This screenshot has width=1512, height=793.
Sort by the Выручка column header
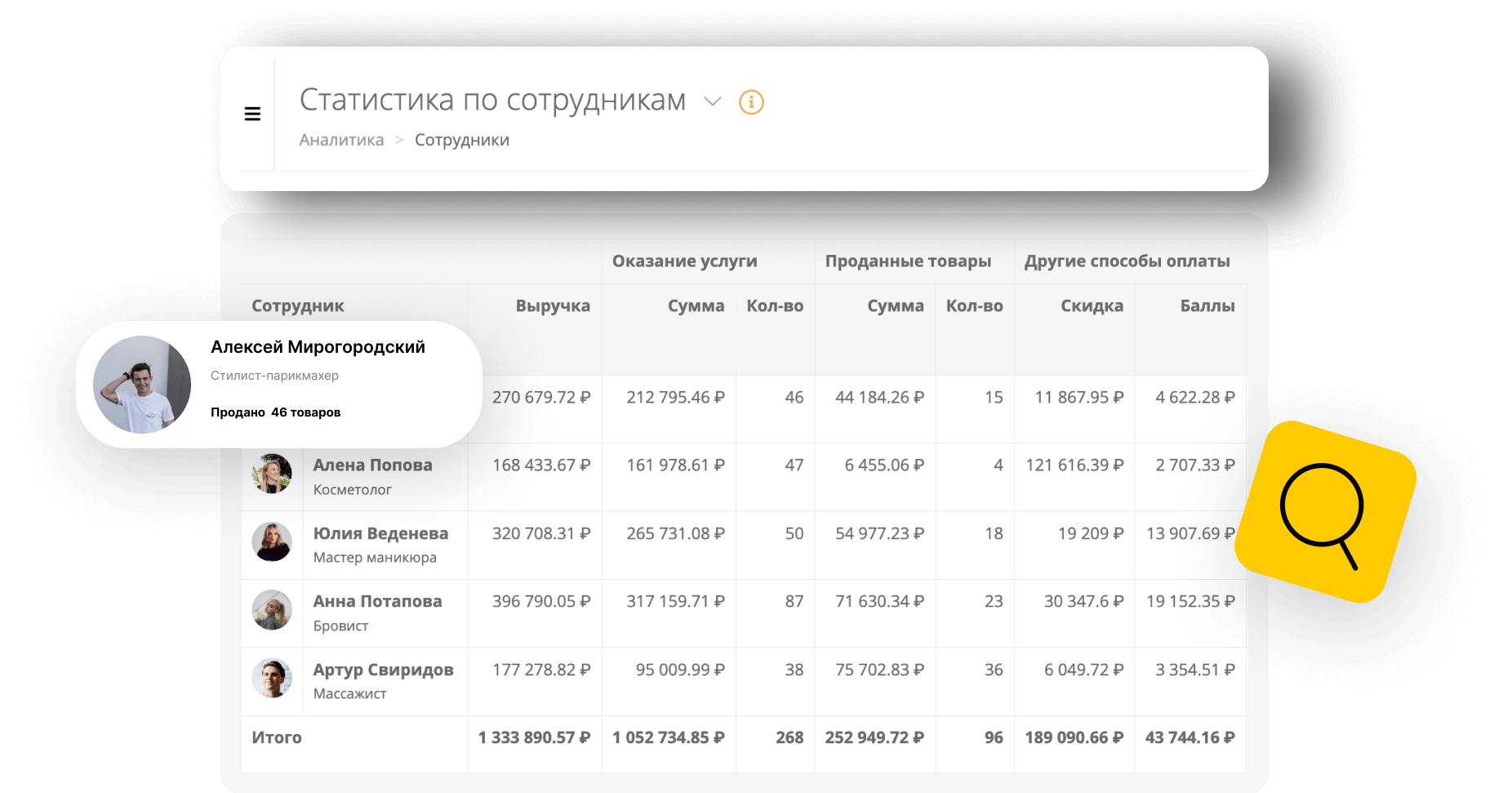tap(552, 305)
